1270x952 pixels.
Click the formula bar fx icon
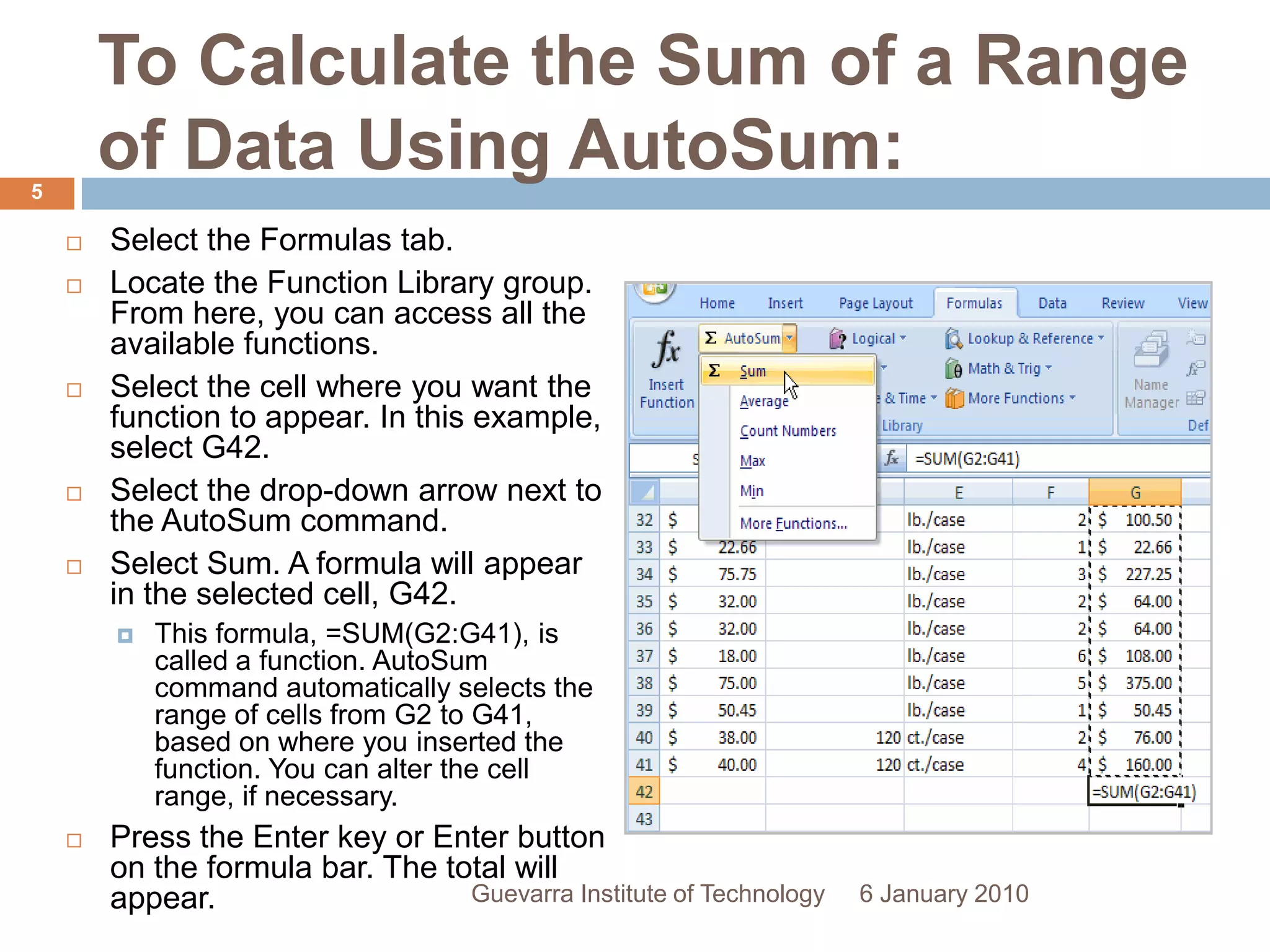click(x=891, y=459)
